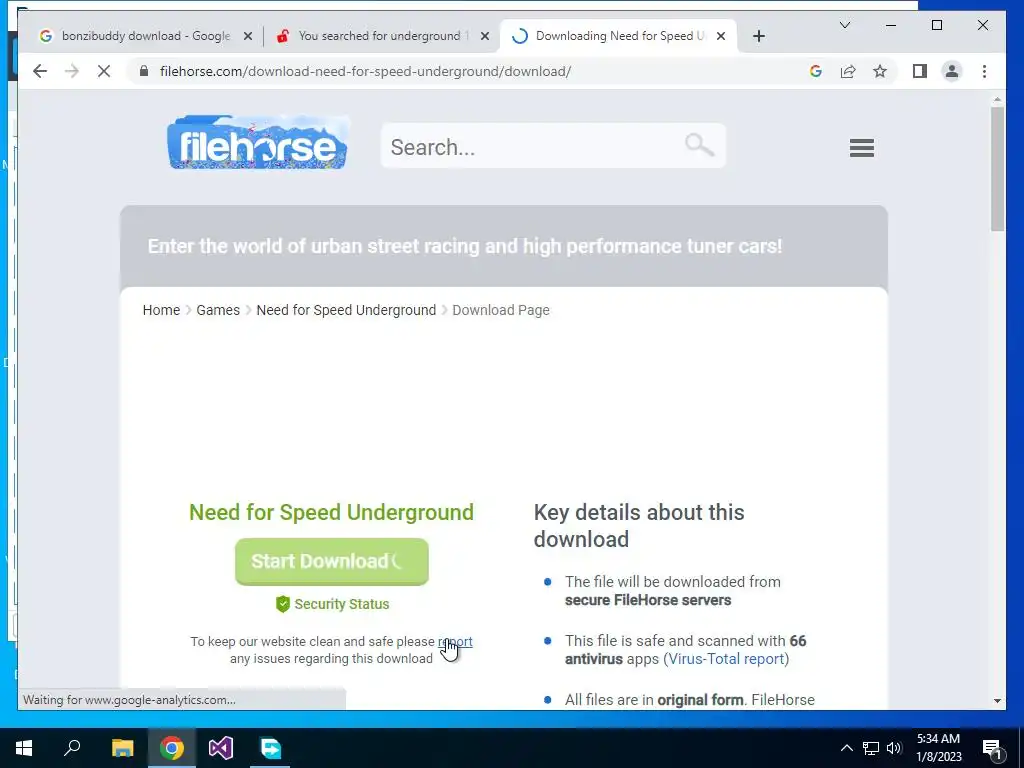This screenshot has width=1024, height=768.
Task: Click the network tray icon
Action: 871,748
